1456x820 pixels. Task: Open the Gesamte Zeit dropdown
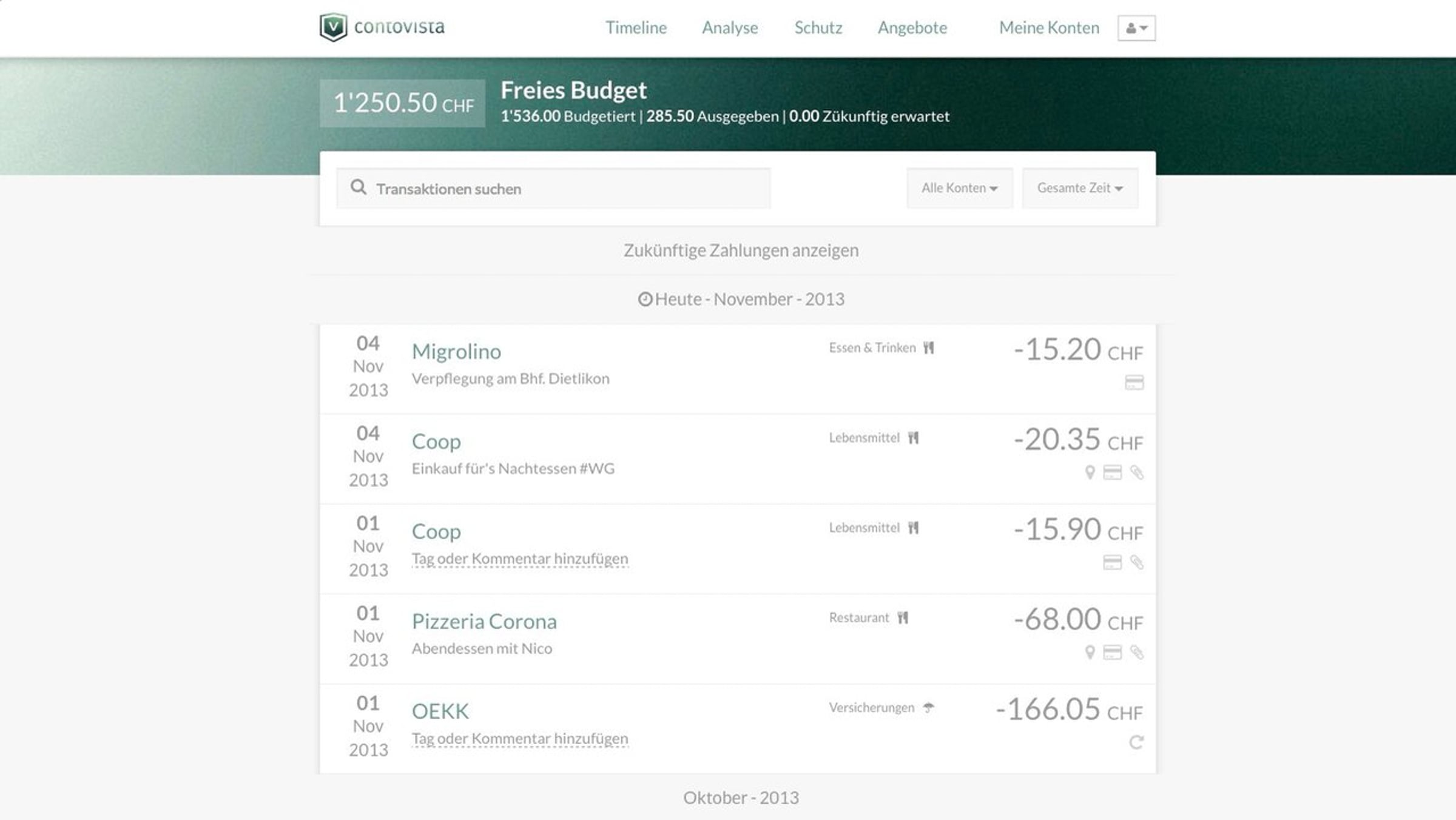[x=1080, y=188]
